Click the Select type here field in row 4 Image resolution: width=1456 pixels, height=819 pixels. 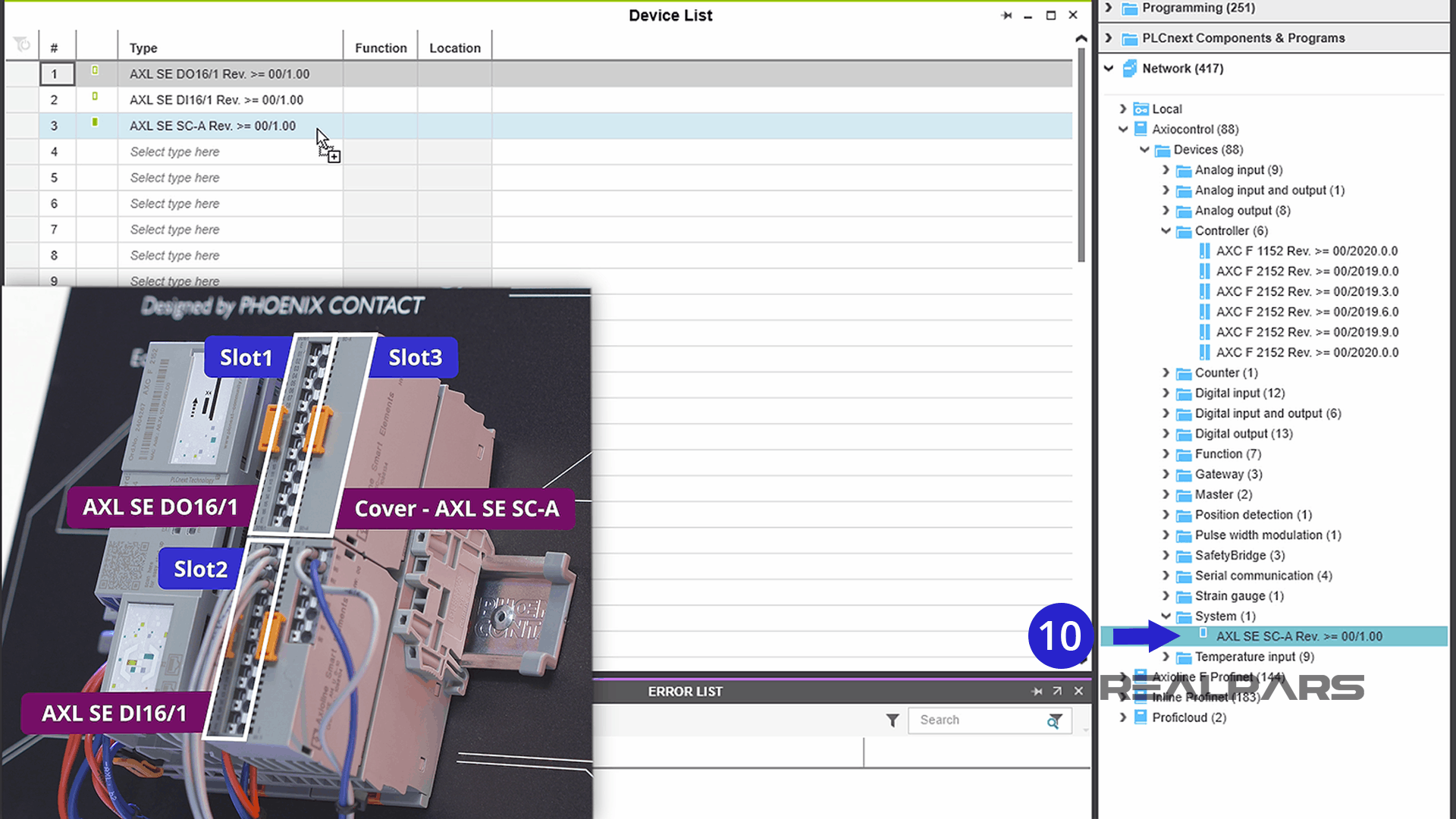pyautogui.click(x=174, y=152)
